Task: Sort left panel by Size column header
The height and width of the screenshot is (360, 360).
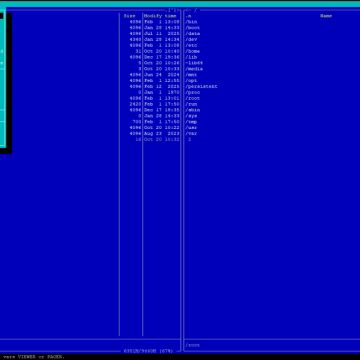Action: tap(130, 16)
